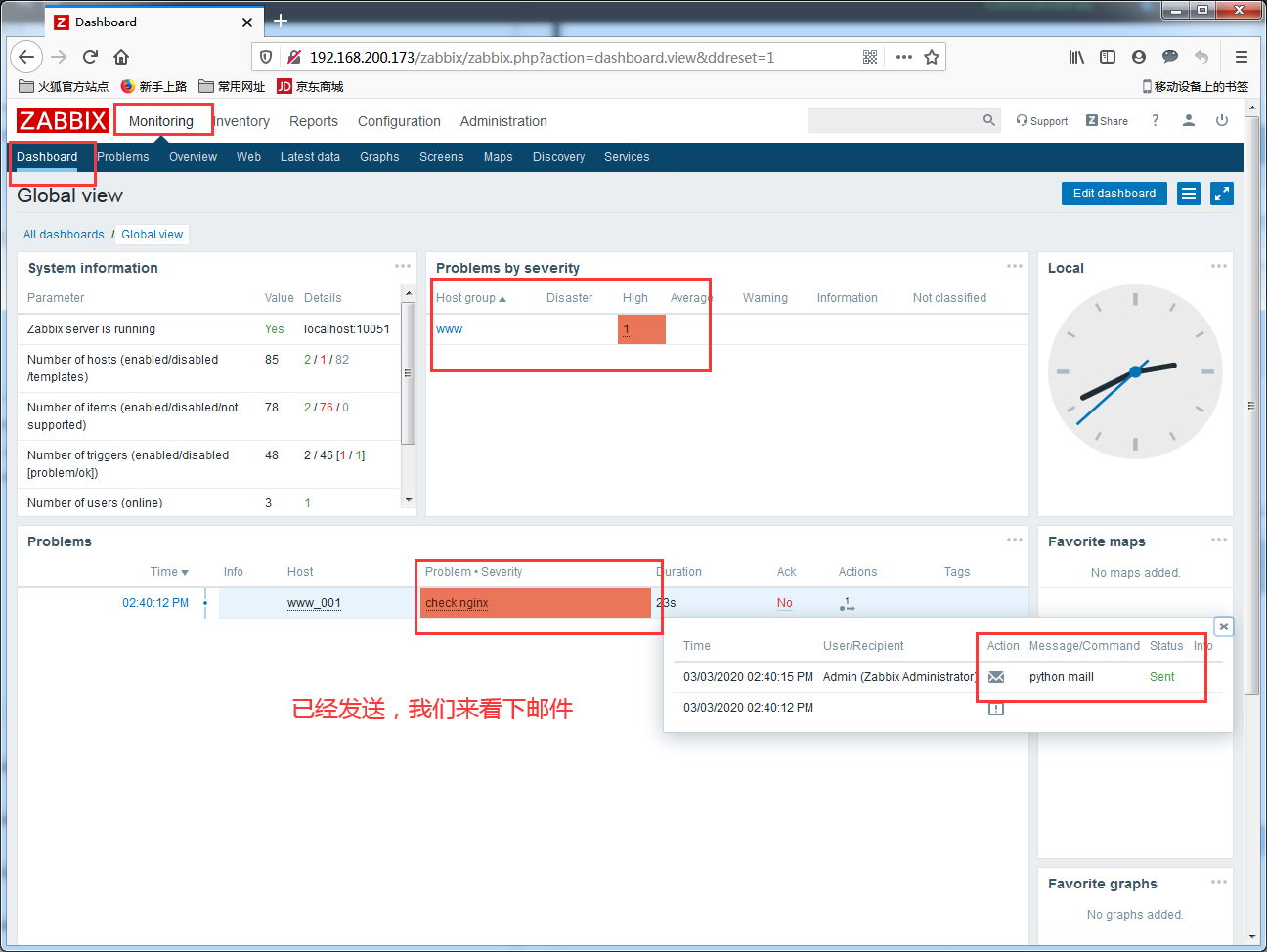
Task: Switch dashboard to fullscreen kiosk mode
Action: pyautogui.click(x=1222, y=194)
